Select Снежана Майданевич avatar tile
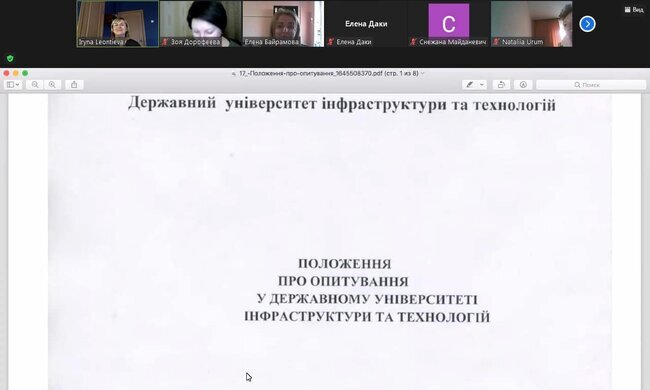Viewport: 650px width, 390px height. tap(449, 24)
